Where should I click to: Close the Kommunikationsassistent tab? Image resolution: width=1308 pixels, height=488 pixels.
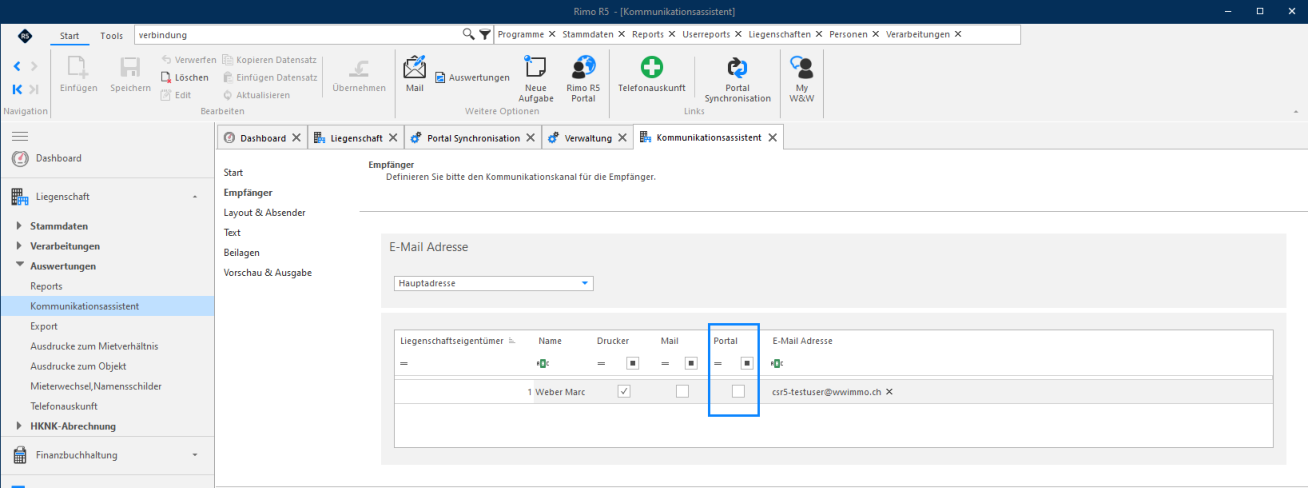click(x=772, y=138)
